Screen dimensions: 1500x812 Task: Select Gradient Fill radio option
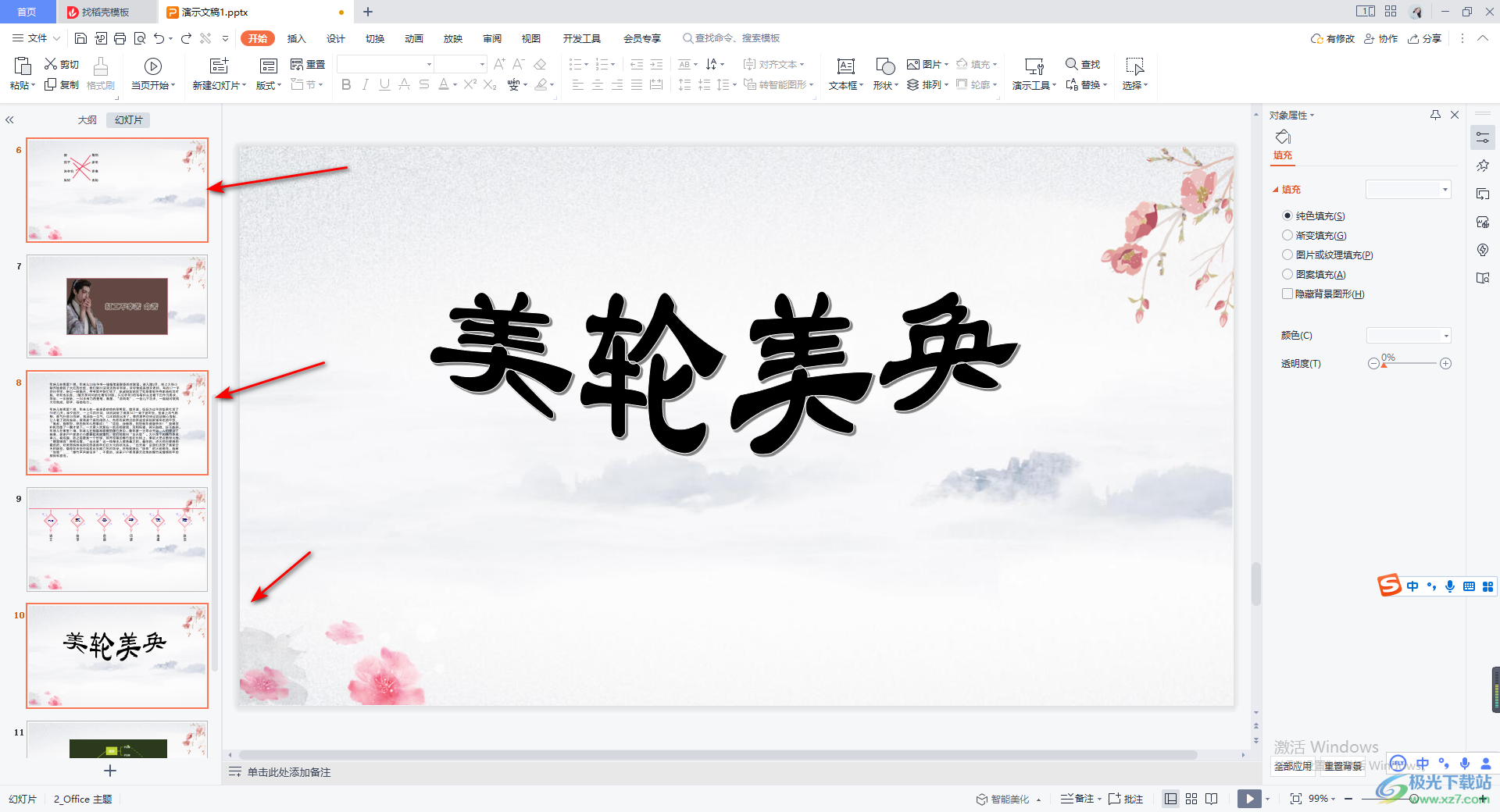point(1287,235)
